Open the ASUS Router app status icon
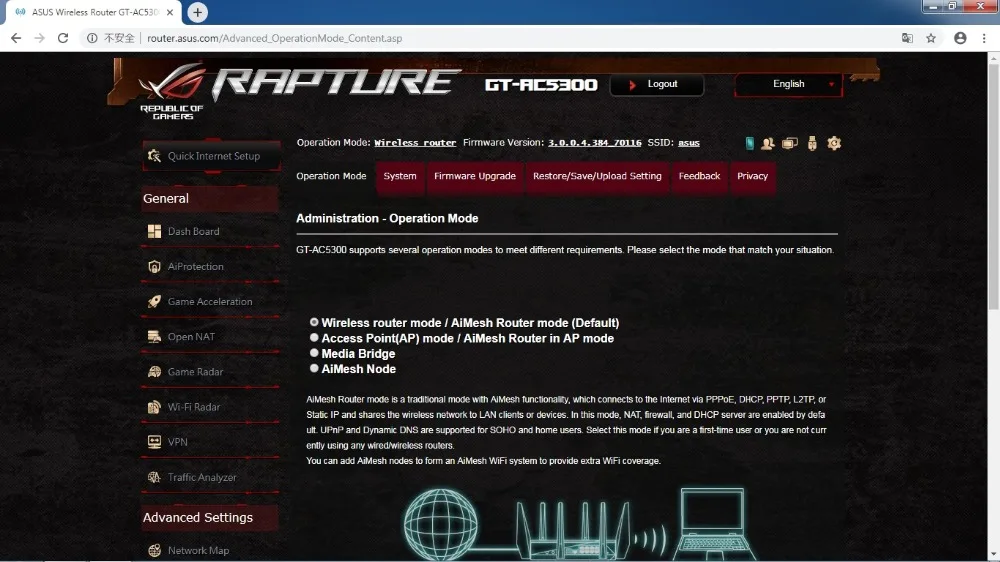1000x562 pixels. (x=749, y=143)
